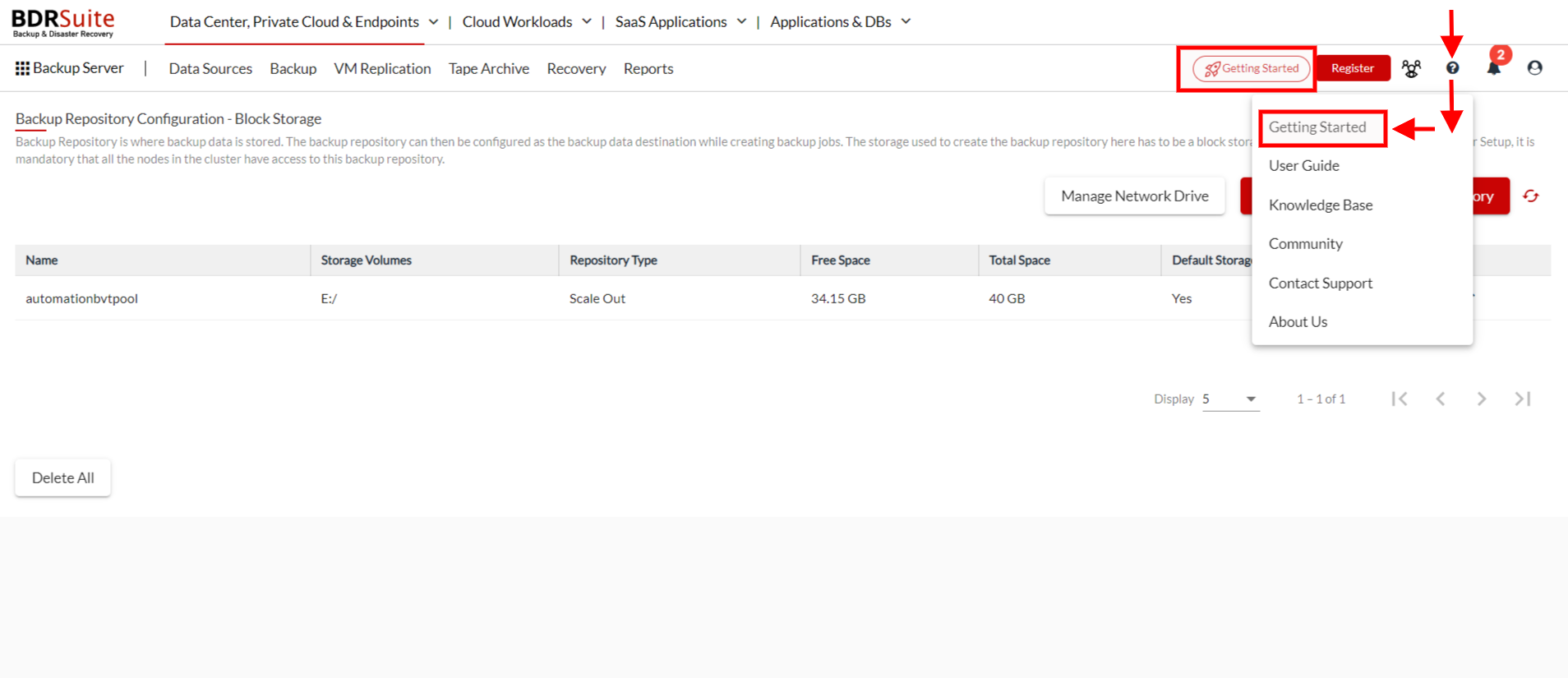Open the notifications bell icon
The image size is (1568, 678).
1494,68
